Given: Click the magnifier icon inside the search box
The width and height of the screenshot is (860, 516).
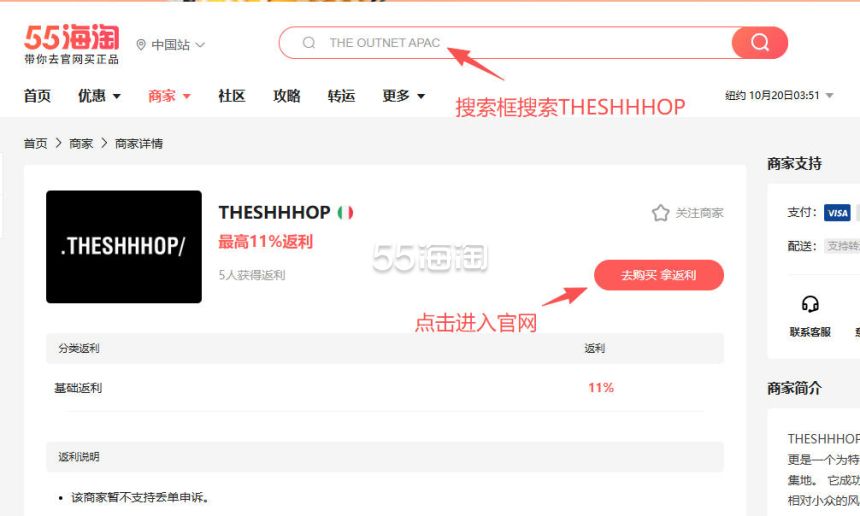Looking at the screenshot, I should tap(309, 42).
